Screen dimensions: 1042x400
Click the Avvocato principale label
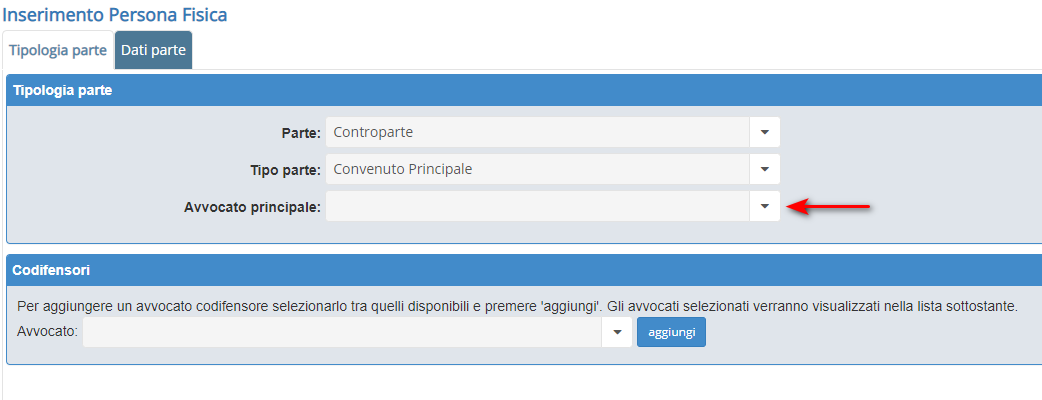pyautogui.click(x=252, y=207)
